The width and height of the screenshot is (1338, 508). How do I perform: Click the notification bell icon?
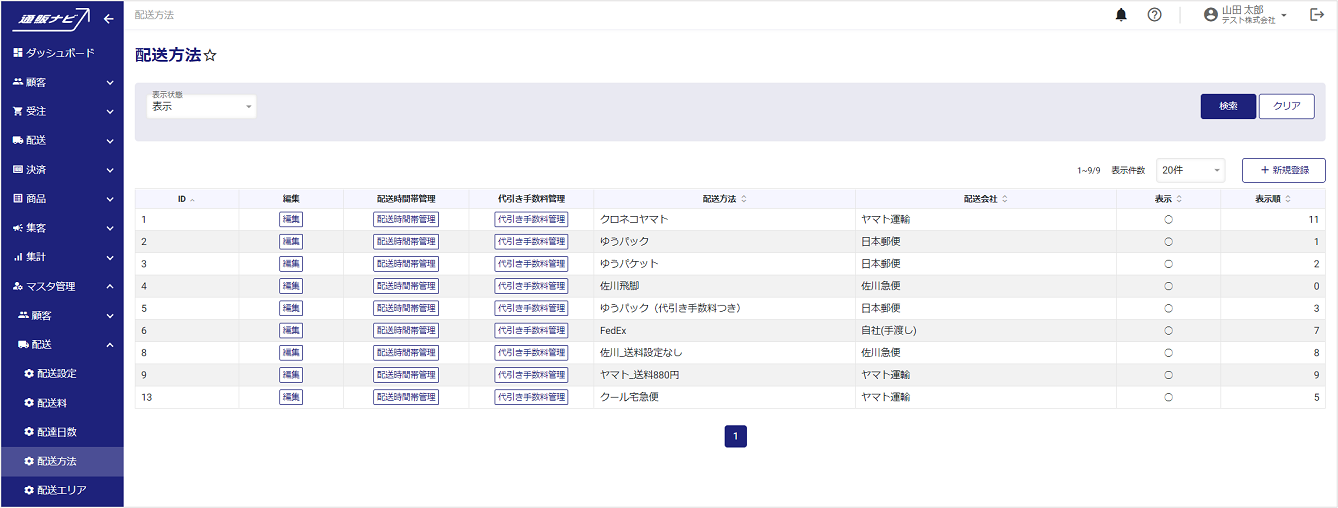tap(1121, 15)
